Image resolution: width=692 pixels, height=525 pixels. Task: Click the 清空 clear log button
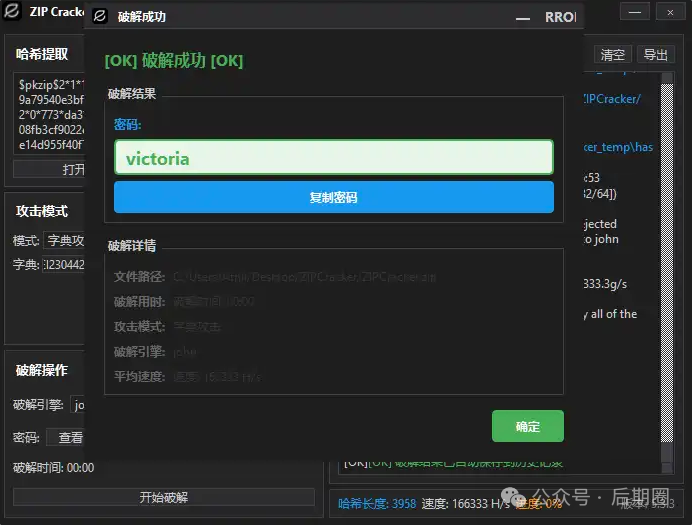point(613,55)
